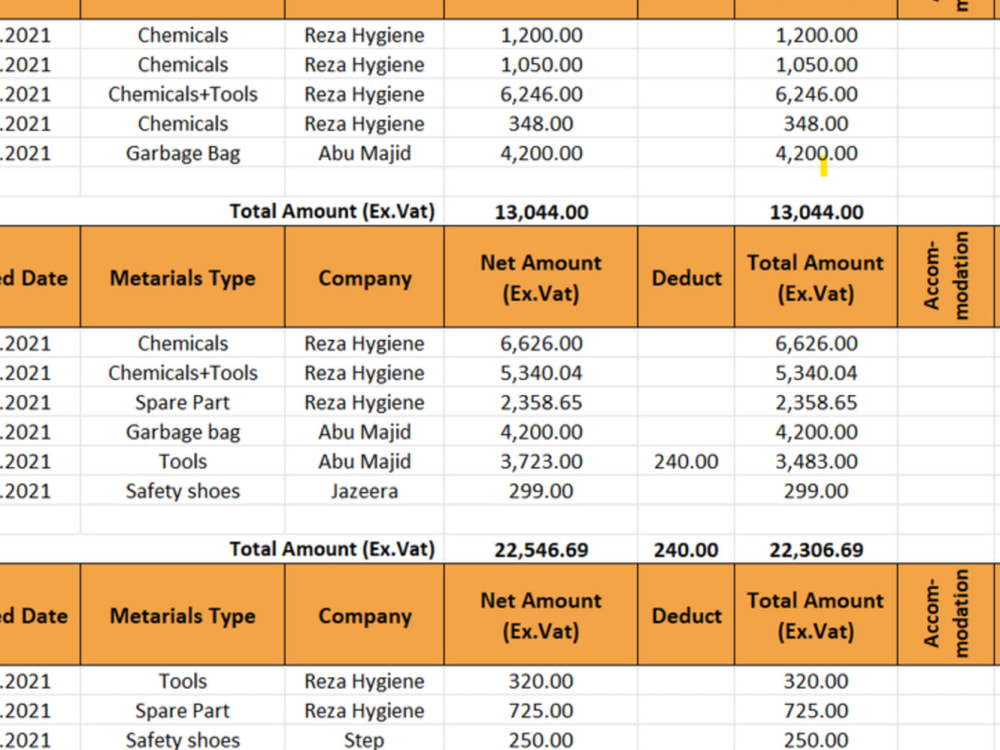Click 1,050.00 in the Net Amount column
Screen dimensions: 1000x750
(541, 64)
